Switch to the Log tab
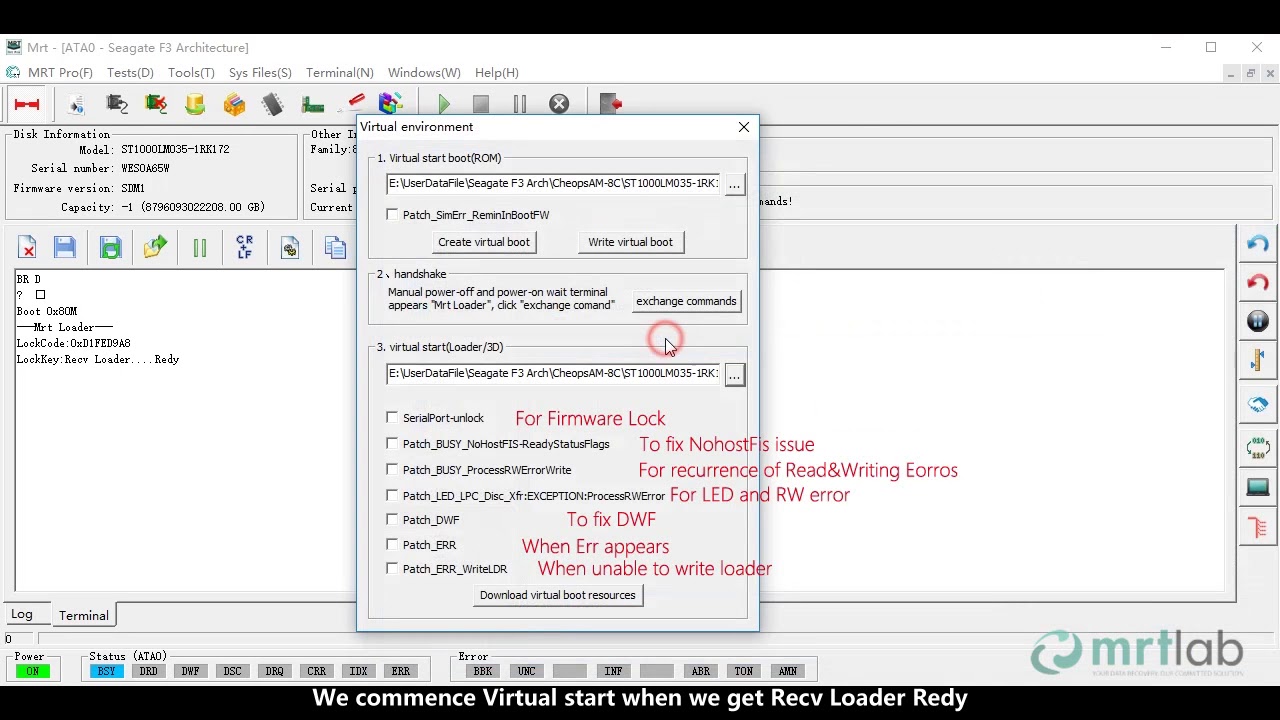This screenshot has width=1280, height=720. point(22,614)
